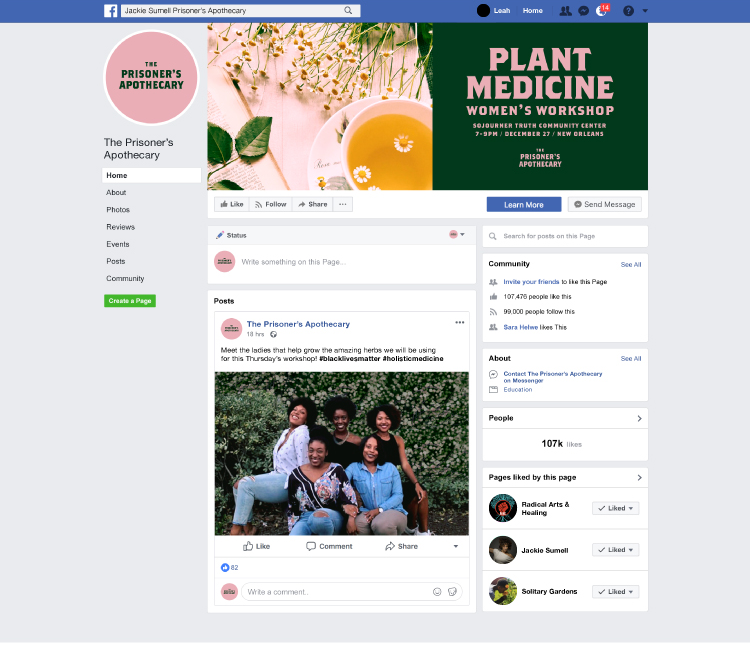Click the post privacy globe icon
Image resolution: width=750 pixels, height=645 pixels.
pos(274,334)
